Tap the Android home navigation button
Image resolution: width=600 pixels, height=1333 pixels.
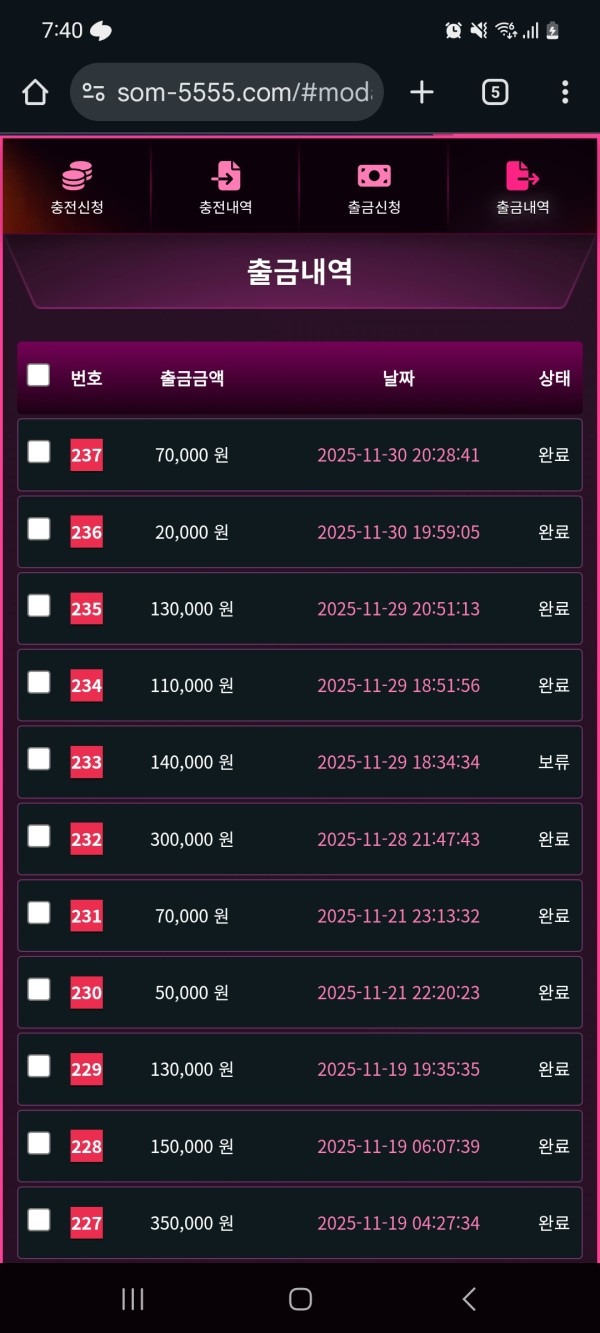click(x=299, y=1298)
